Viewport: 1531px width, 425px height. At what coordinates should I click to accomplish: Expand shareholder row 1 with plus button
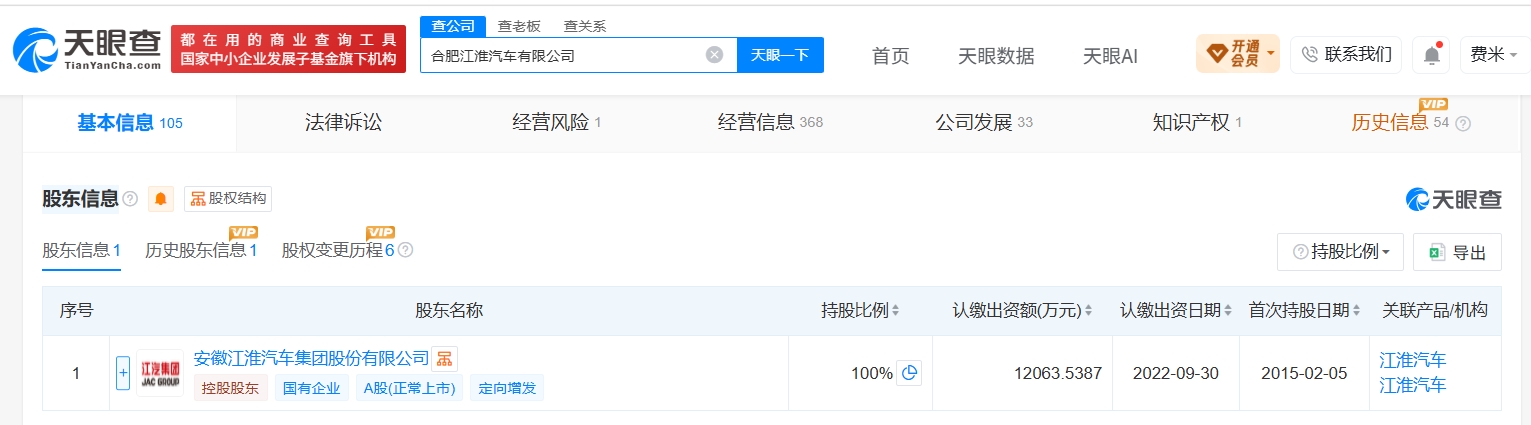tap(123, 373)
